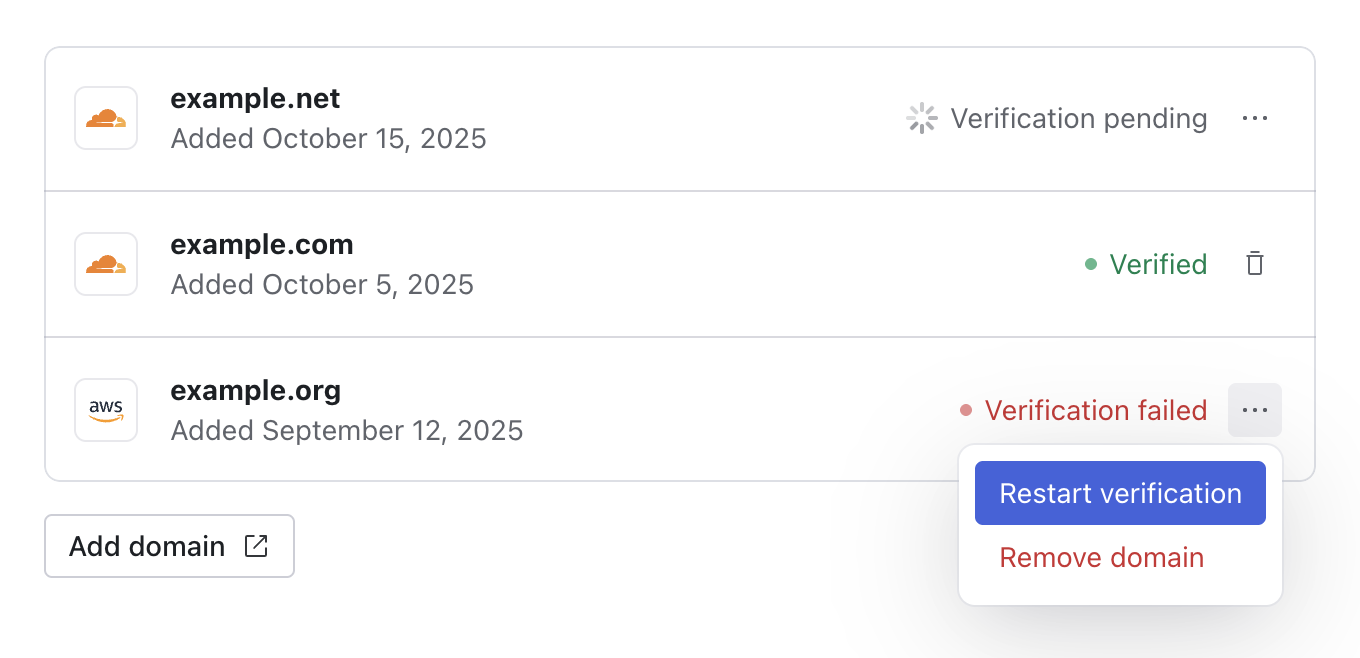
Task: Click the Cloudflare icon next to example.com
Action: (x=105, y=263)
